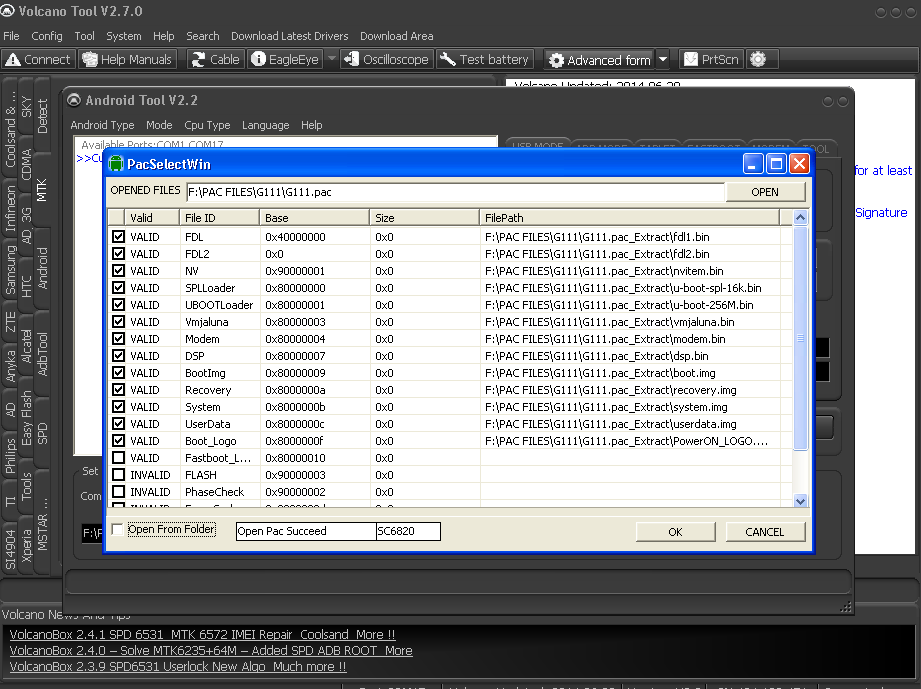Check the FLASH row checkbox

119,475
